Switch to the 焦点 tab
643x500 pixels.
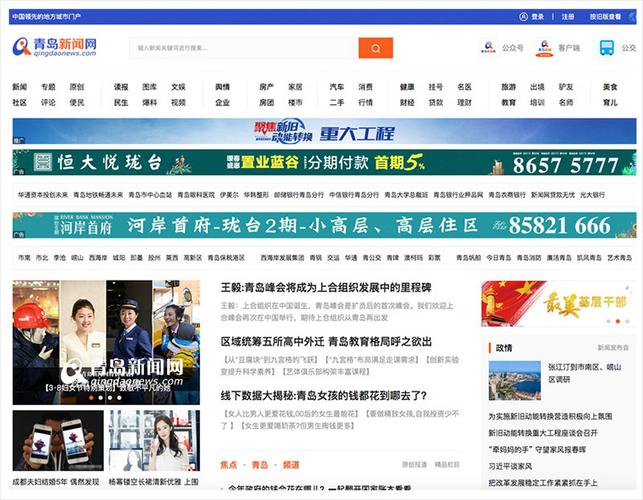tap(229, 465)
